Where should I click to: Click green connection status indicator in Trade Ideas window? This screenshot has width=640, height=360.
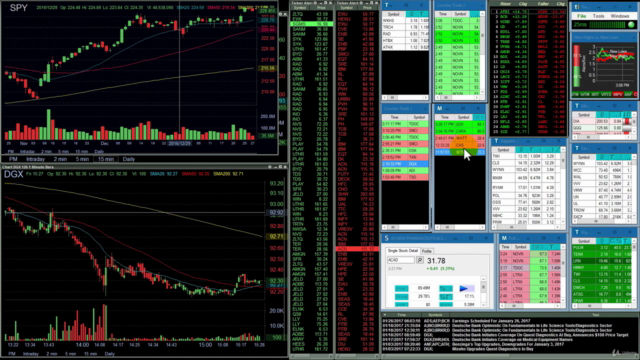(631, 25)
